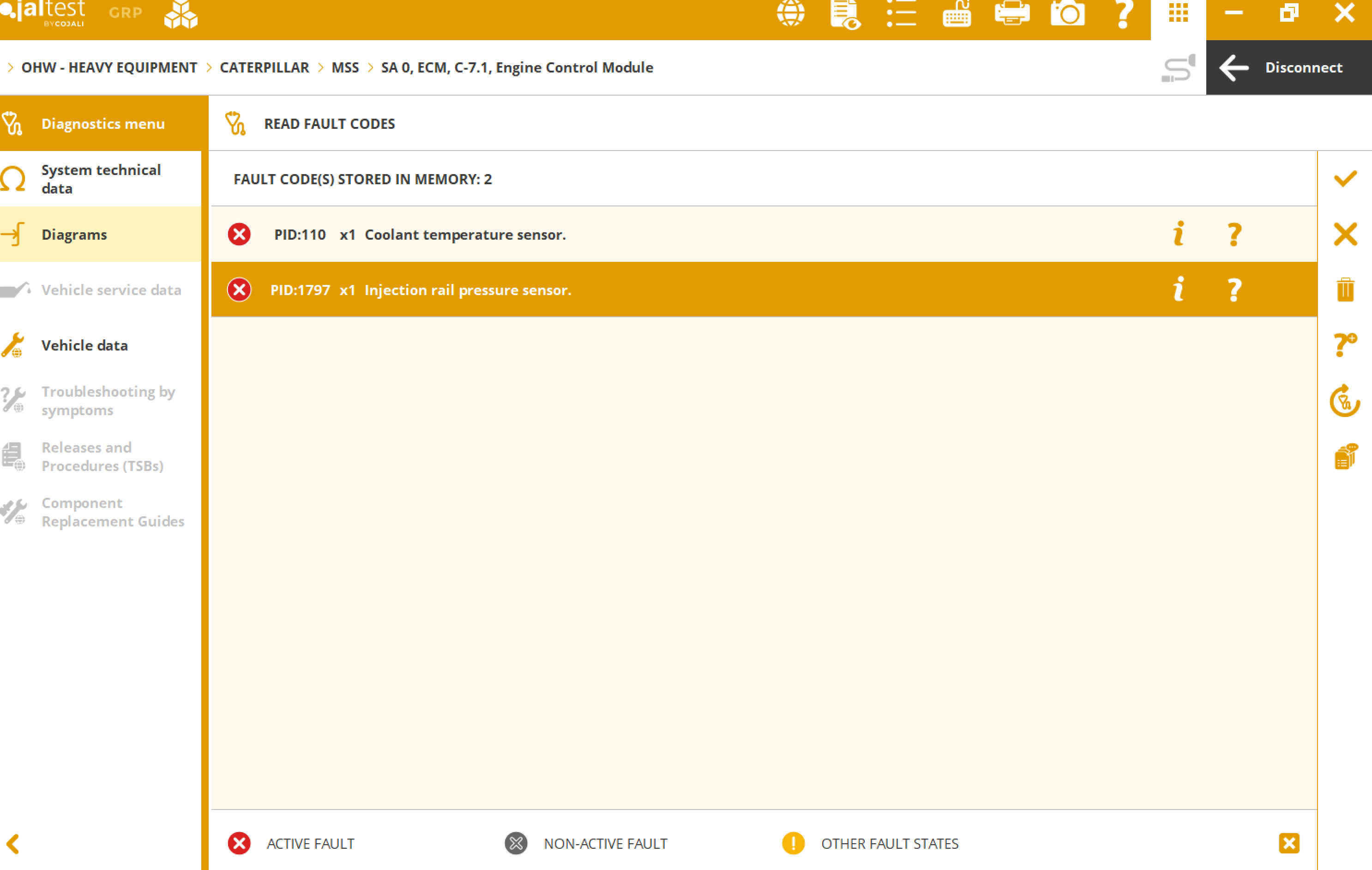Select OHW - HEAVY EQUIPMENT breadcrumb
The width and height of the screenshot is (1372, 870).
click(109, 67)
